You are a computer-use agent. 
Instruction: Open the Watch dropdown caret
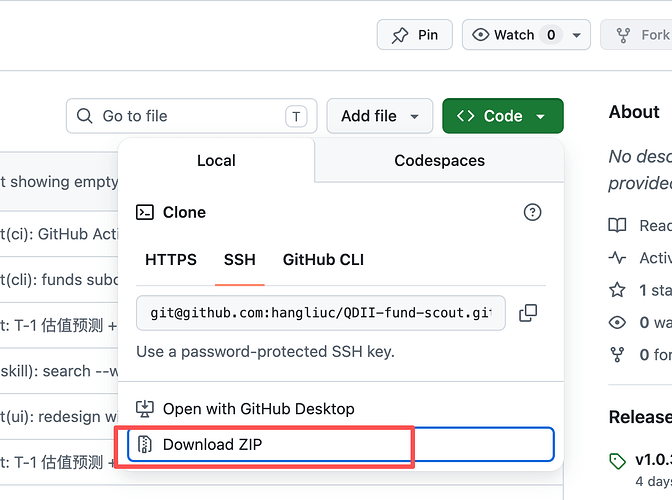click(577, 35)
